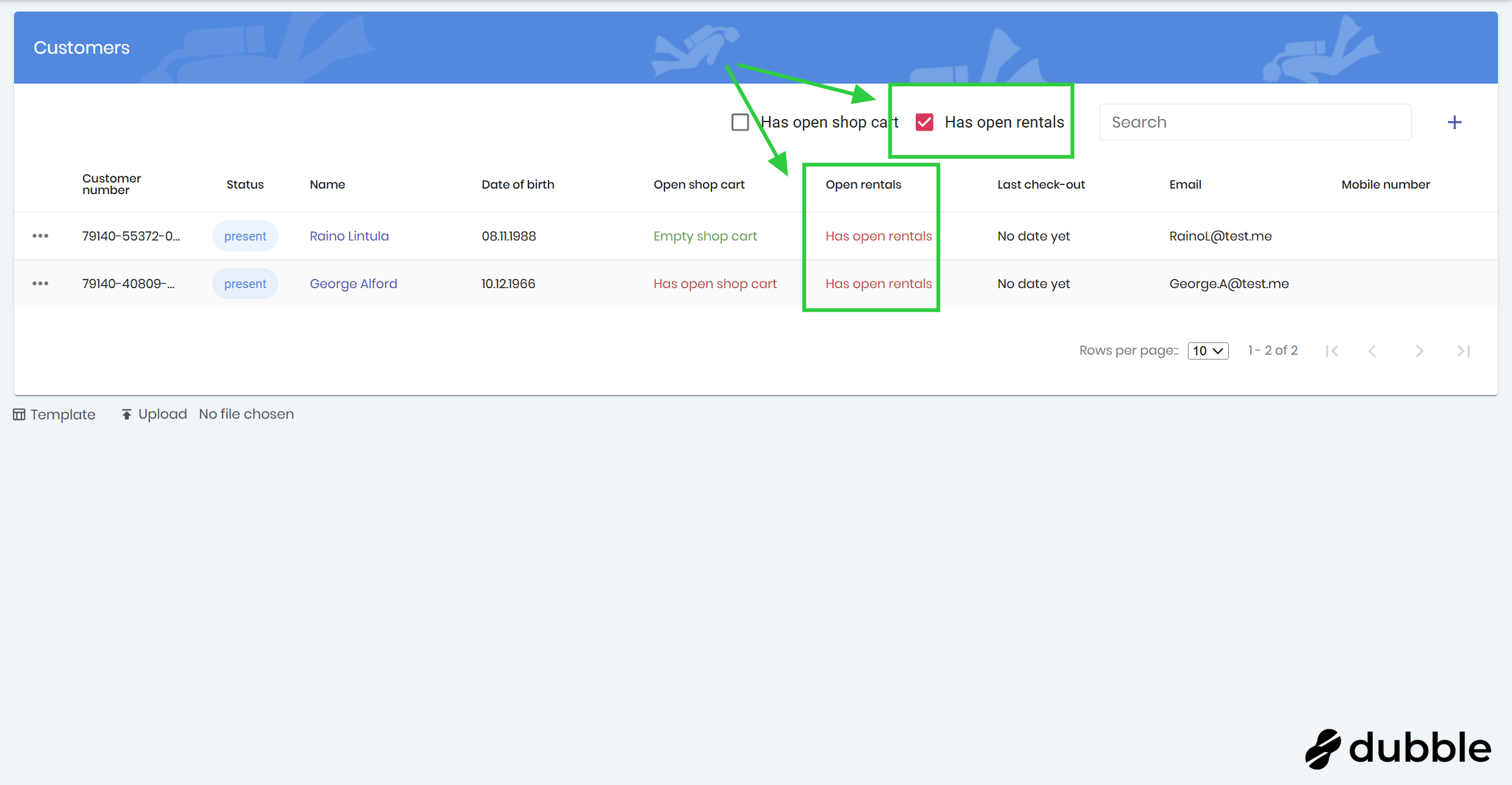Sort by Customer number column header

[x=112, y=184]
